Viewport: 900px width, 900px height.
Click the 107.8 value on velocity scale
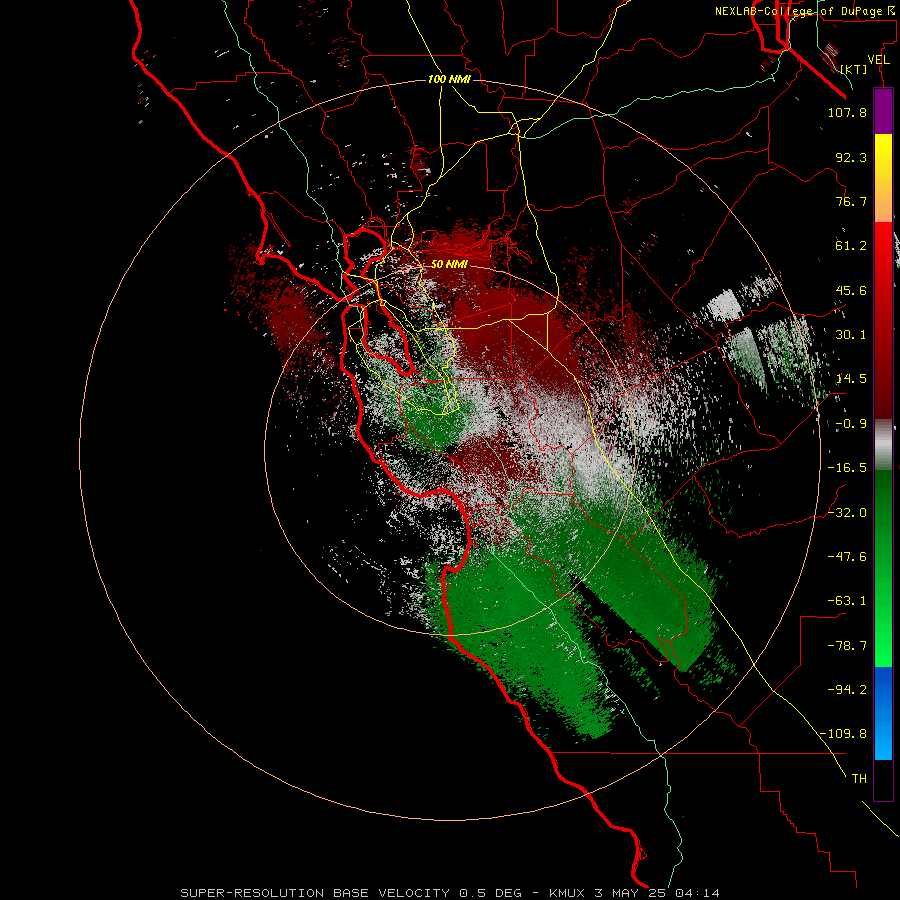pyautogui.click(x=847, y=112)
